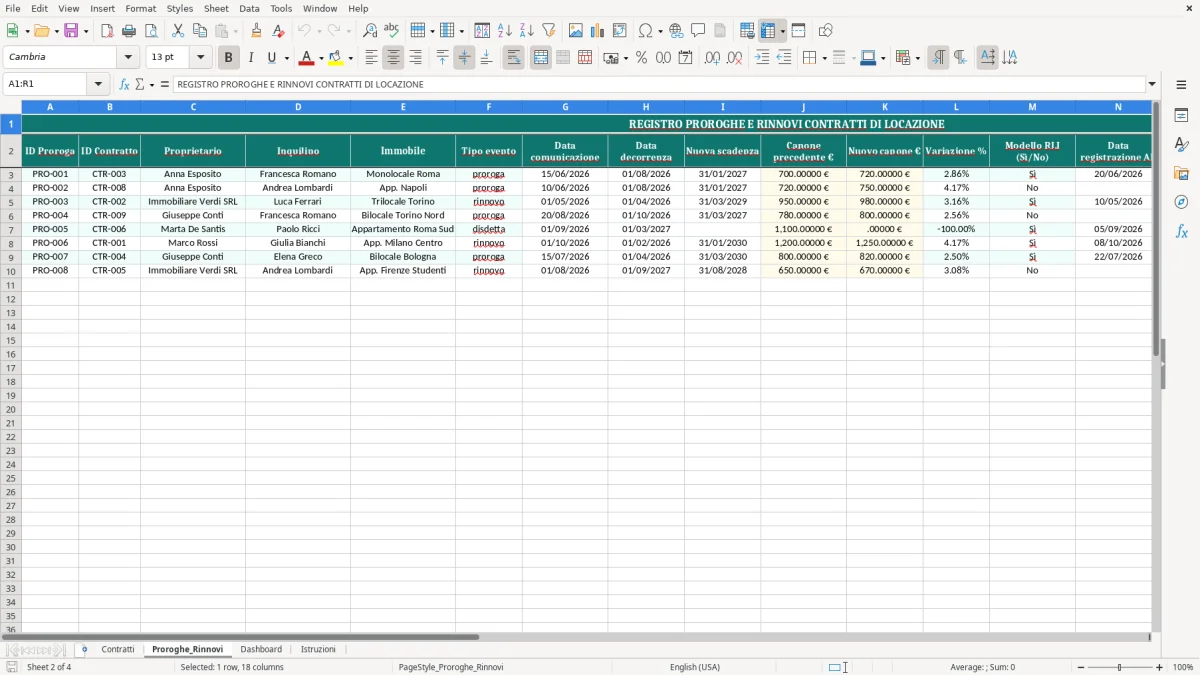This screenshot has height=675, width=1200.
Task: Open the Tools menu
Action: [x=281, y=8]
